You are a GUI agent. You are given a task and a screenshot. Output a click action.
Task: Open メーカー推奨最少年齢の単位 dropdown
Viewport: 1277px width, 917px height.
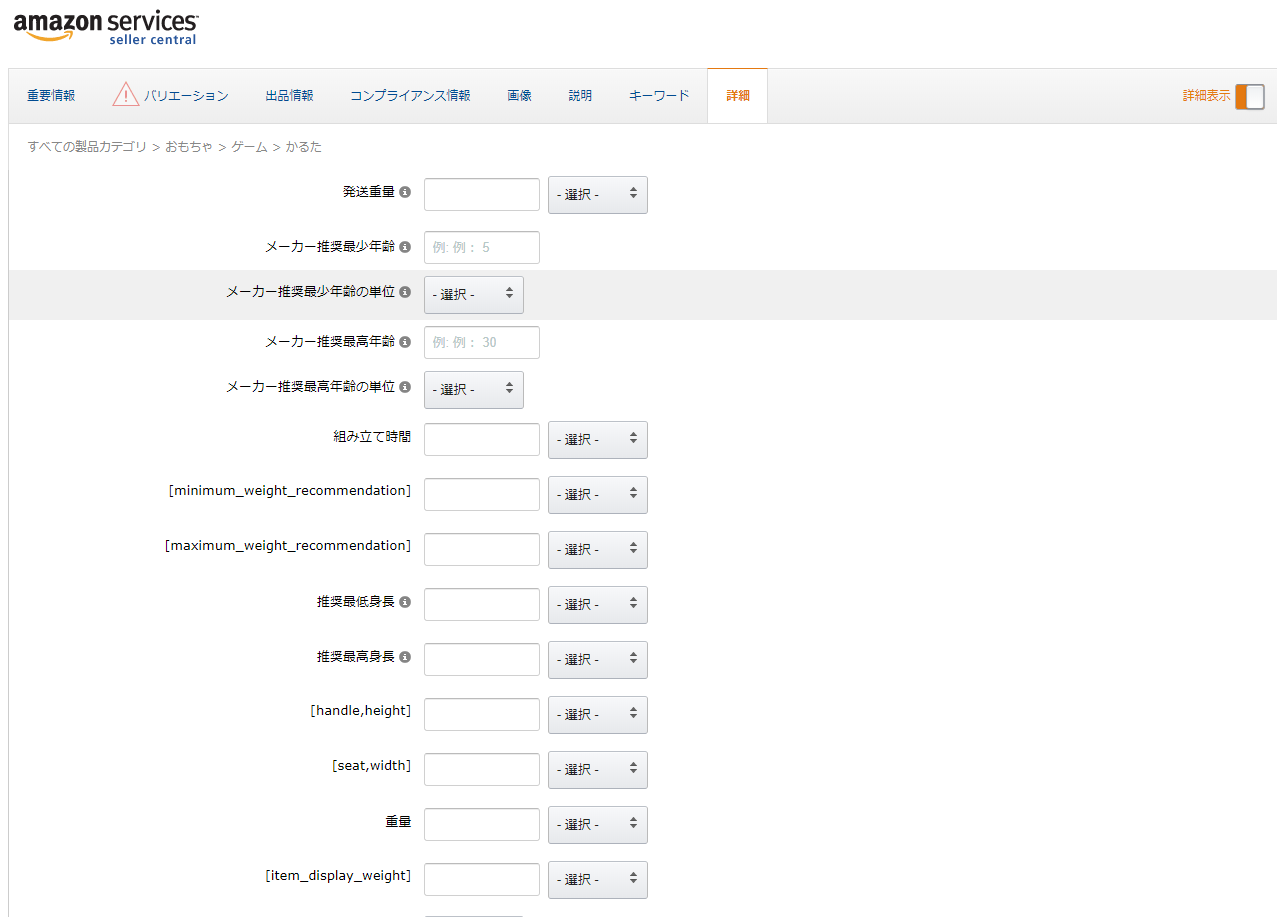pyautogui.click(x=473, y=295)
